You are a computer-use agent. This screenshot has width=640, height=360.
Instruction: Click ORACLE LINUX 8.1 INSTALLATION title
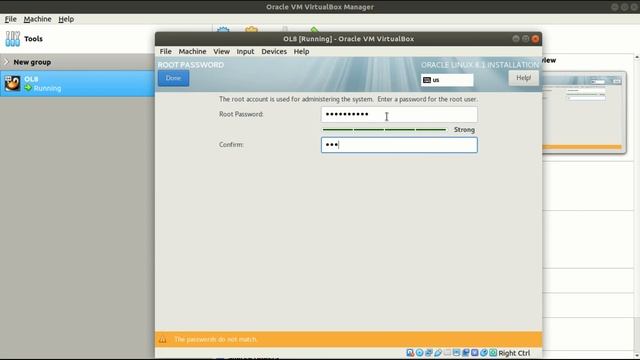tap(480, 65)
